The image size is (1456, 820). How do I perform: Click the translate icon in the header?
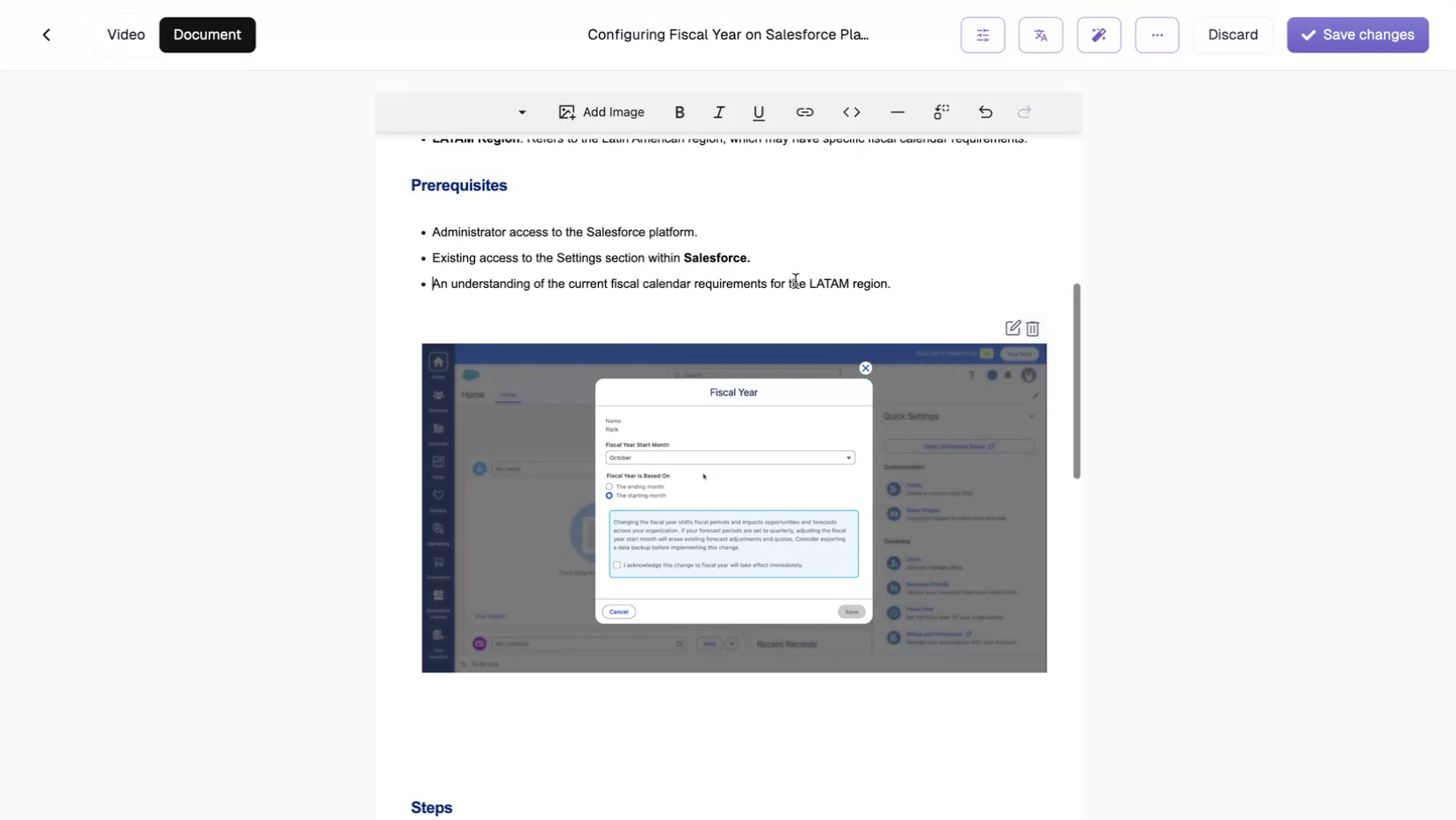click(1041, 35)
